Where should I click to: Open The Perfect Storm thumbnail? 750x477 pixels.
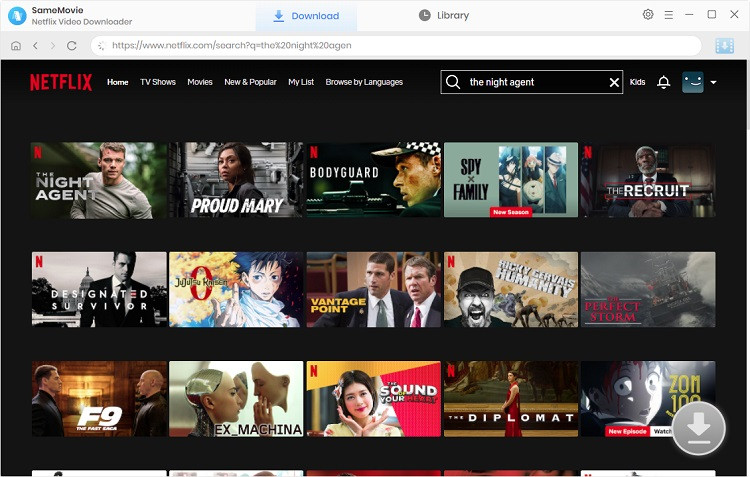(x=648, y=289)
